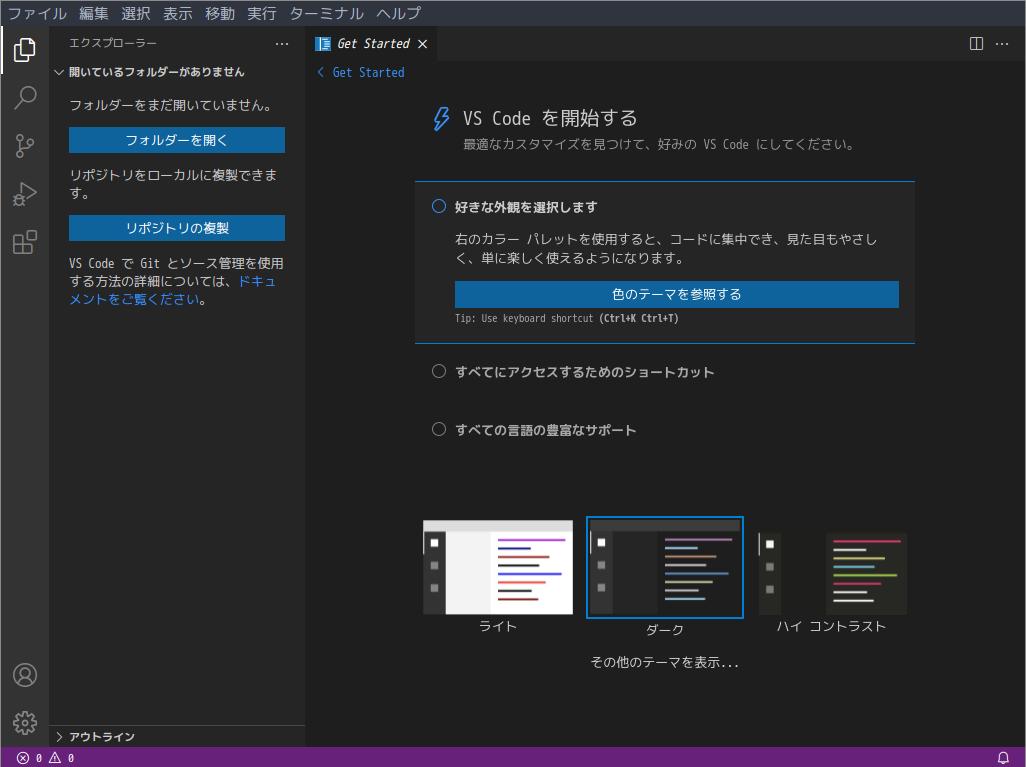This screenshot has height=767, width=1026.
Task: Click the フォルダーを開く button
Action: (x=177, y=140)
